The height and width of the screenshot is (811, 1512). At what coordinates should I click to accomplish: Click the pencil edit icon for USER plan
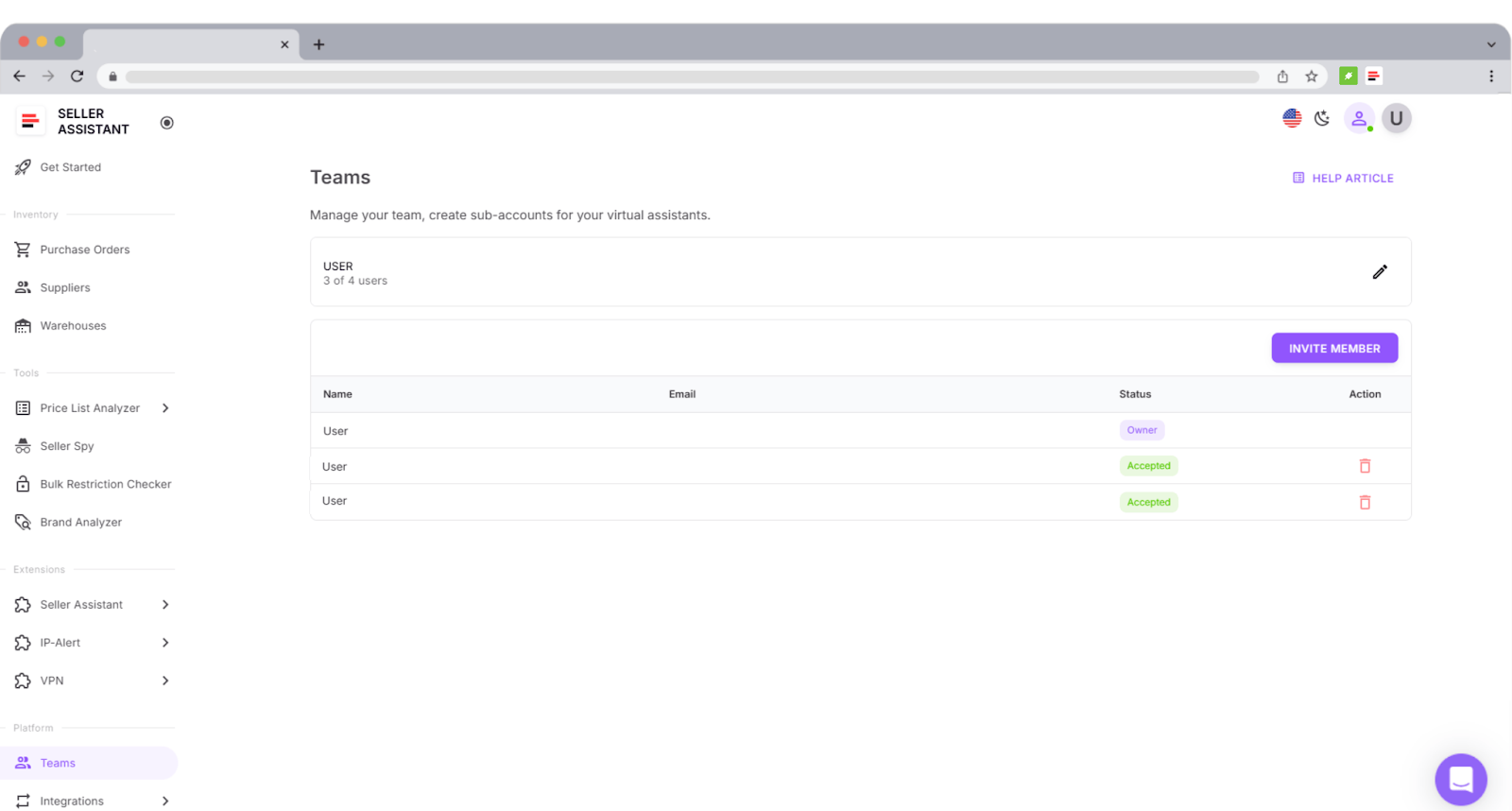click(x=1380, y=272)
